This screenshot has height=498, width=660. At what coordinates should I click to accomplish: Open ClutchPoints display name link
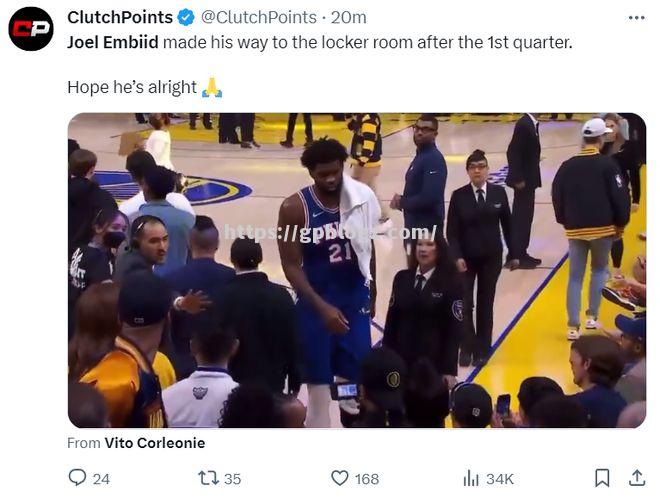pos(120,18)
